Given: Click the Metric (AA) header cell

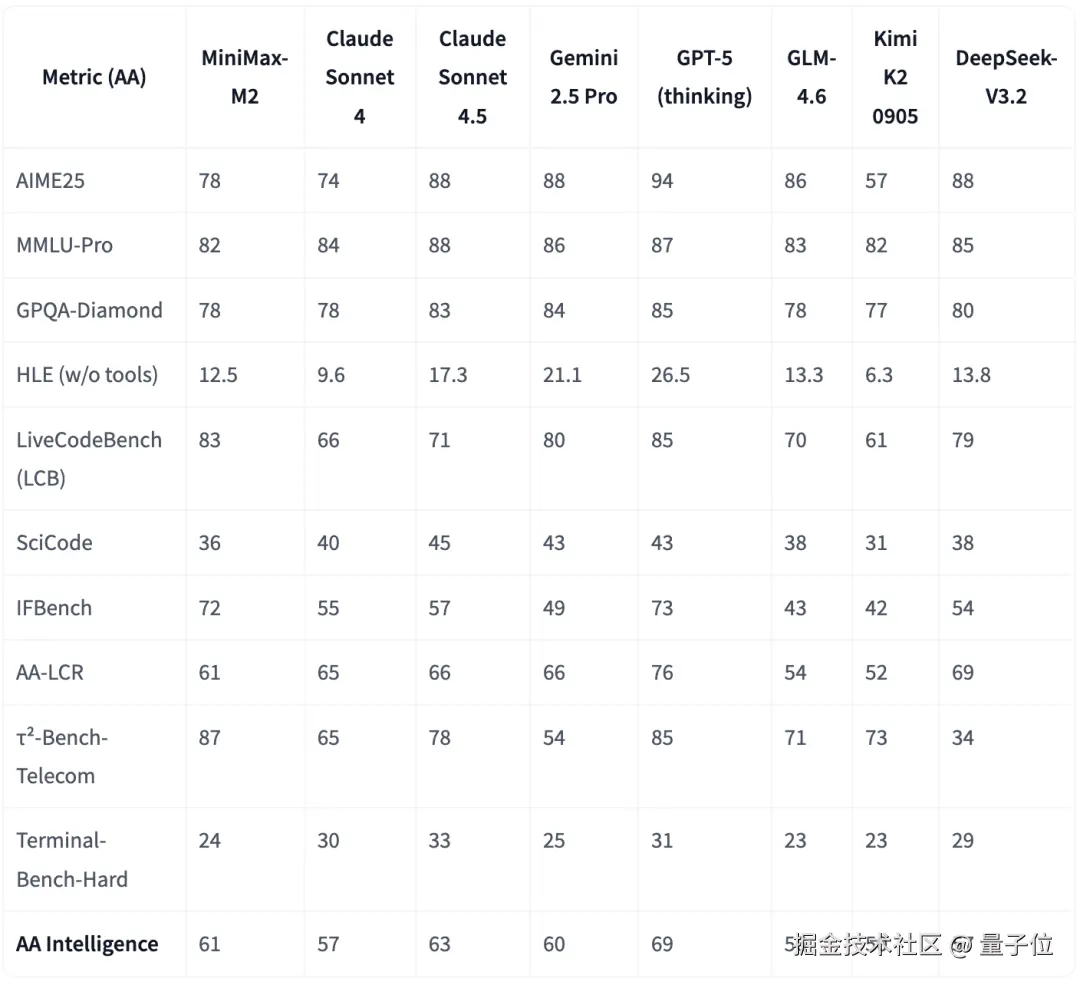Looking at the screenshot, I should click(x=94, y=77).
